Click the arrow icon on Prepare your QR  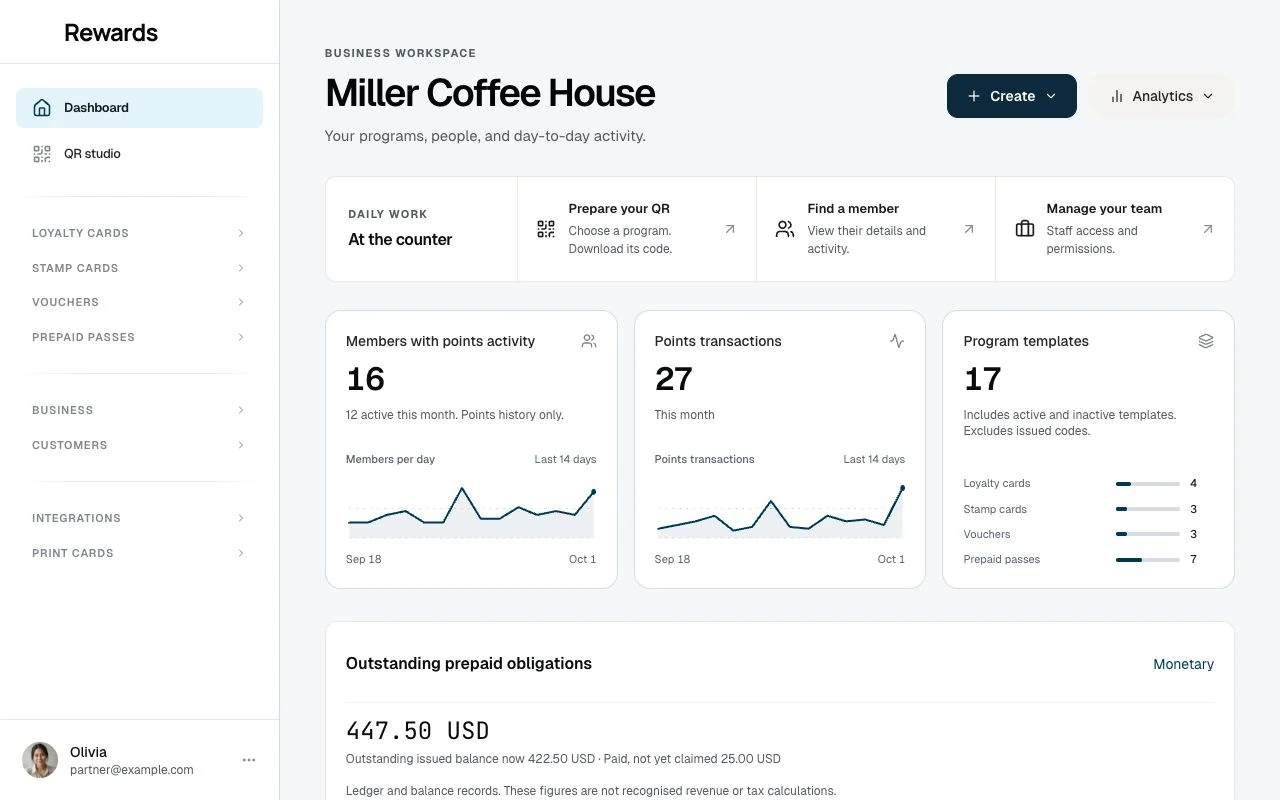pos(730,229)
